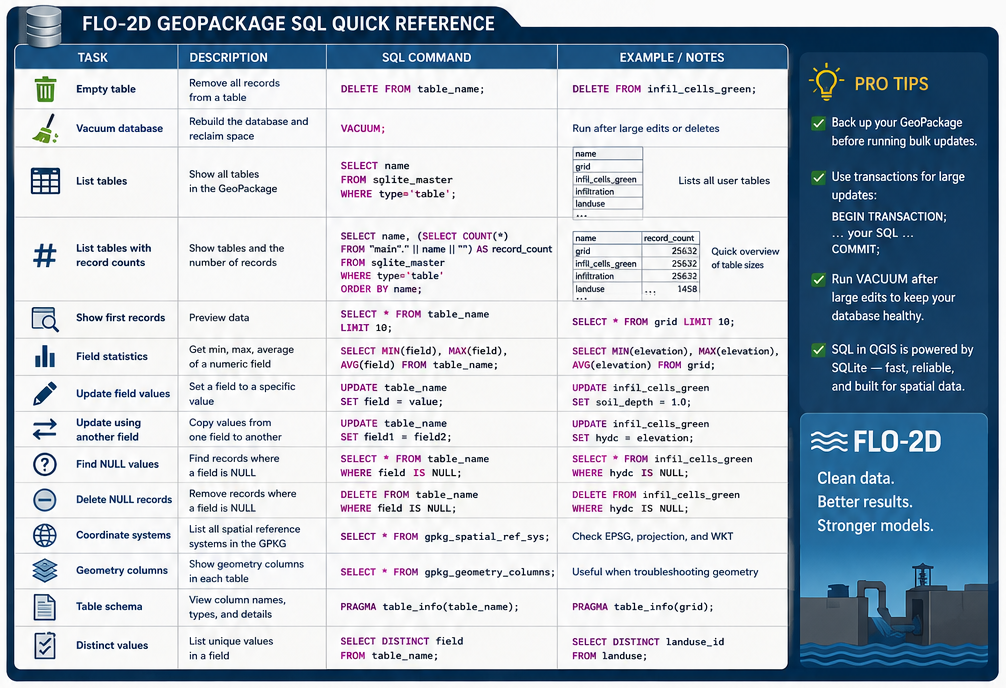Click 'SELECT * FROM gpkg_spatial_ref_sys;' command
This screenshot has width=1006, height=688.
pyautogui.click(x=445, y=537)
